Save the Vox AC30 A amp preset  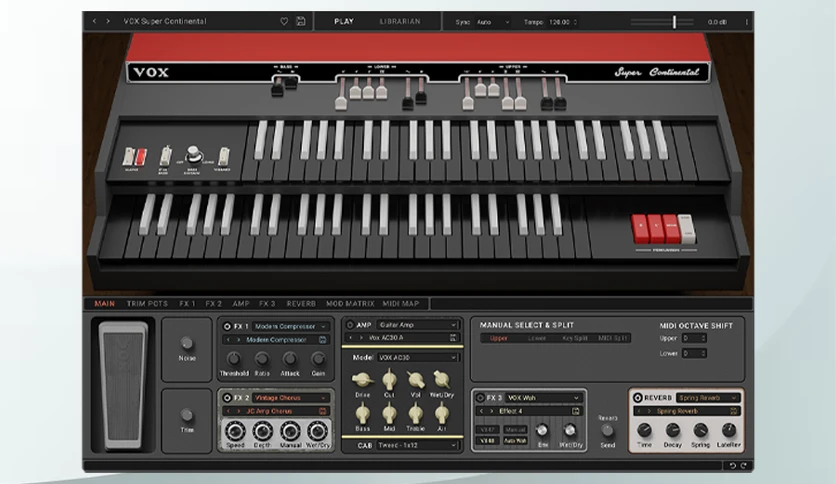click(453, 337)
